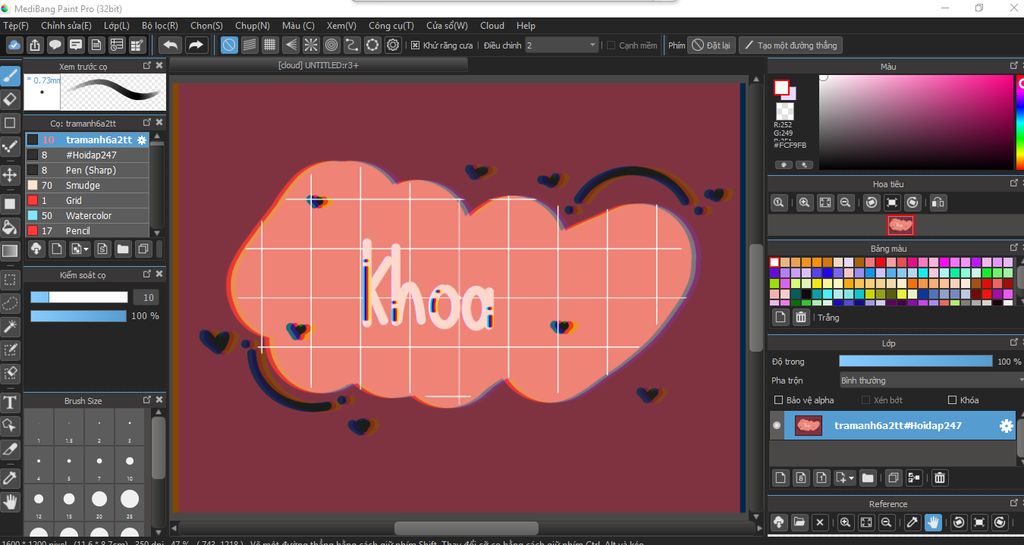Select the Move tool
Screen dimensions: 1024x545
pyautogui.click(x=10, y=175)
